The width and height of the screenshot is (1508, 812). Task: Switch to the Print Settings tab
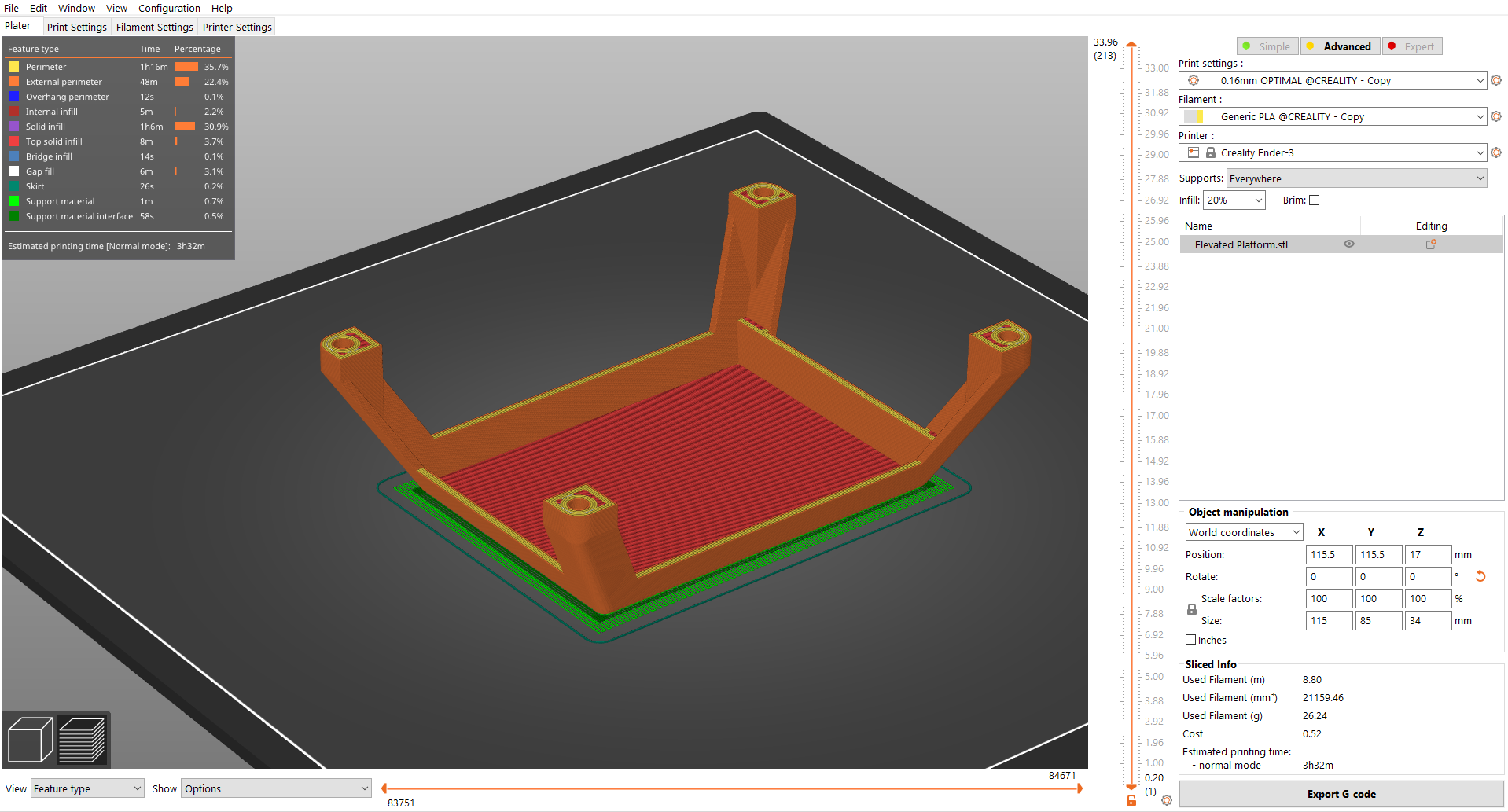(x=77, y=27)
